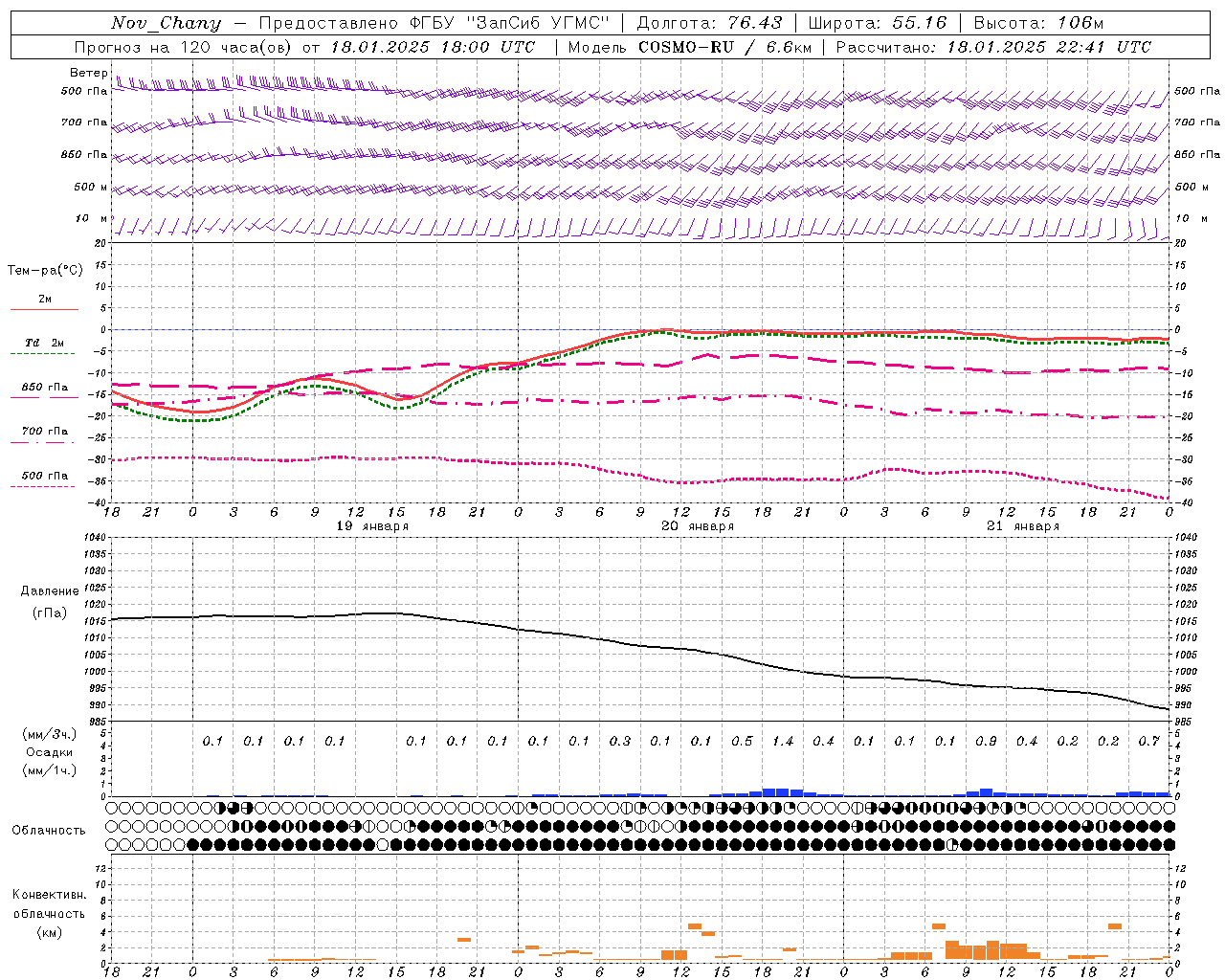Click the station name Nov_Chany
Viewport: 1225px width, 980px height.
point(167,23)
